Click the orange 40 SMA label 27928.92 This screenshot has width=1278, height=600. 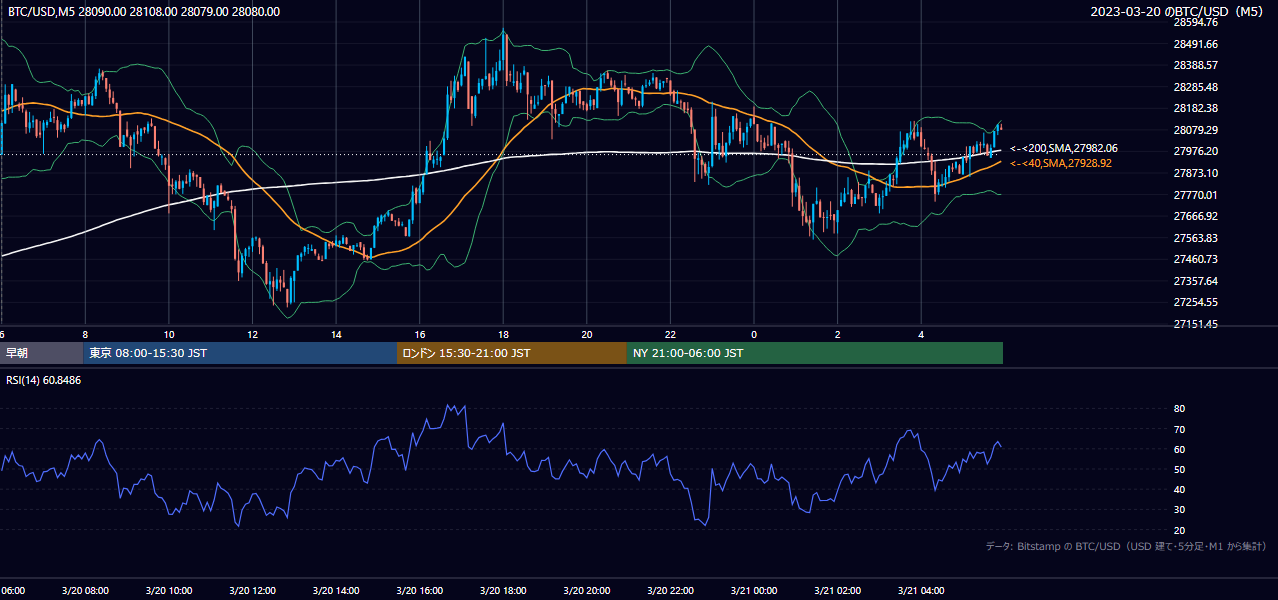tap(1061, 163)
